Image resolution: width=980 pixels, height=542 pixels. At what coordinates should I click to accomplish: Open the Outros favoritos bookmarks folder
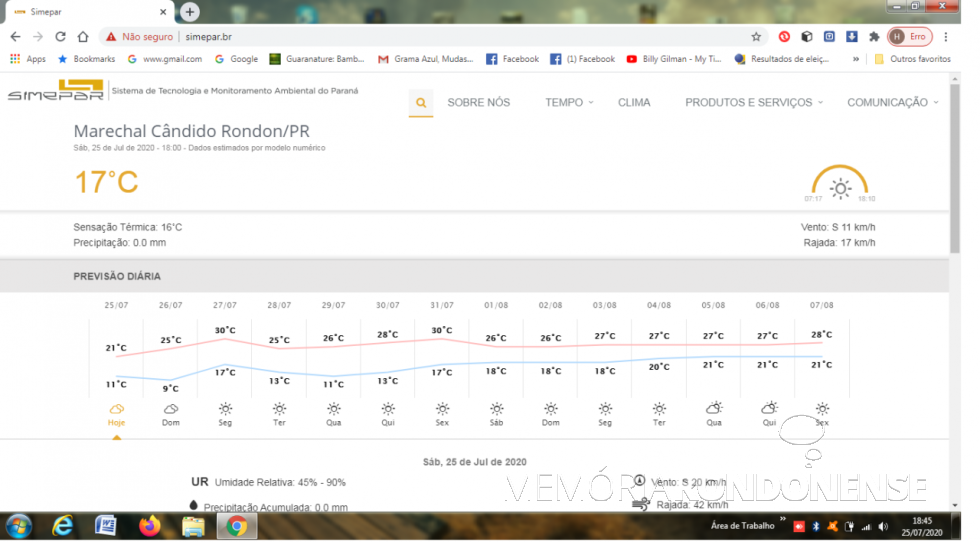912,59
